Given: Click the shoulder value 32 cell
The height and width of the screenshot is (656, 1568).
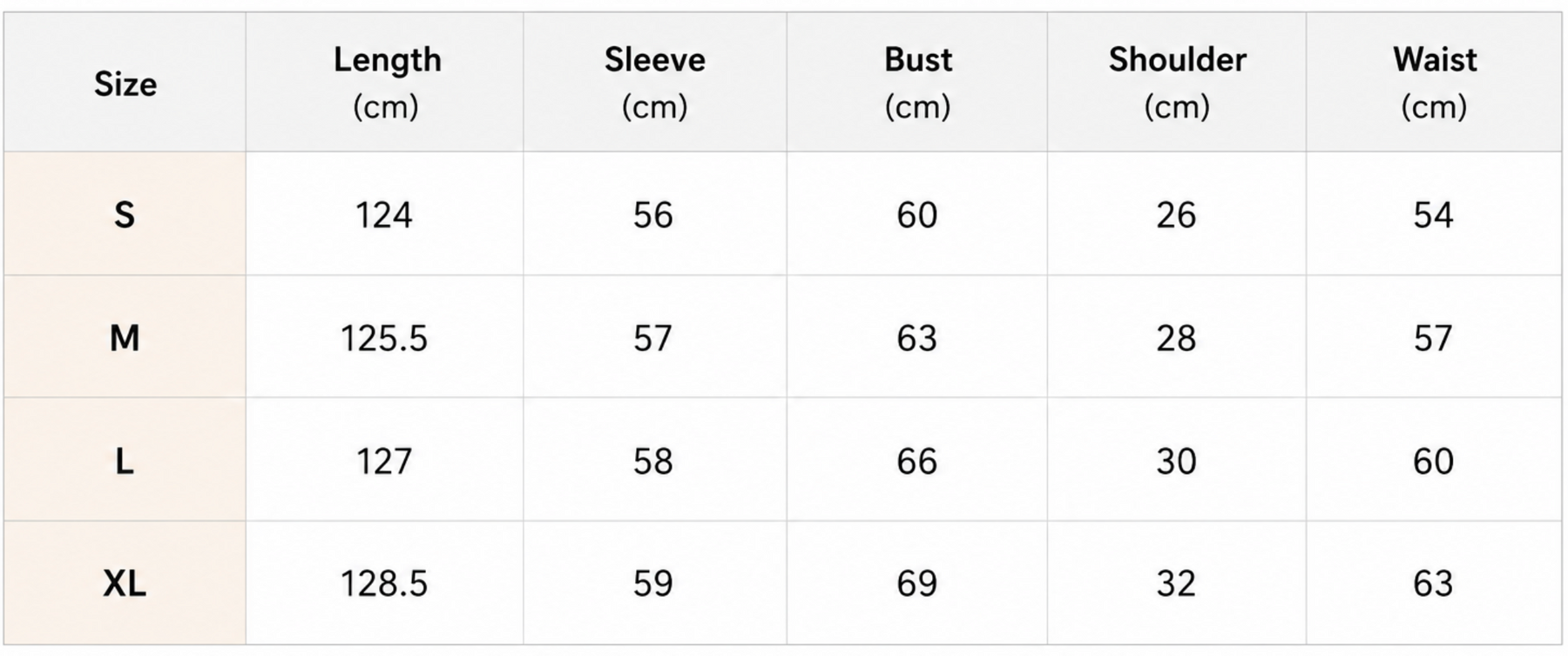Looking at the screenshot, I should click(1177, 583).
